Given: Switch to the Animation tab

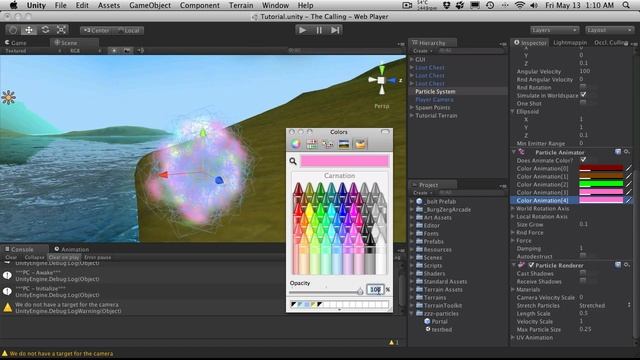Looking at the screenshot, I should coord(72,249).
